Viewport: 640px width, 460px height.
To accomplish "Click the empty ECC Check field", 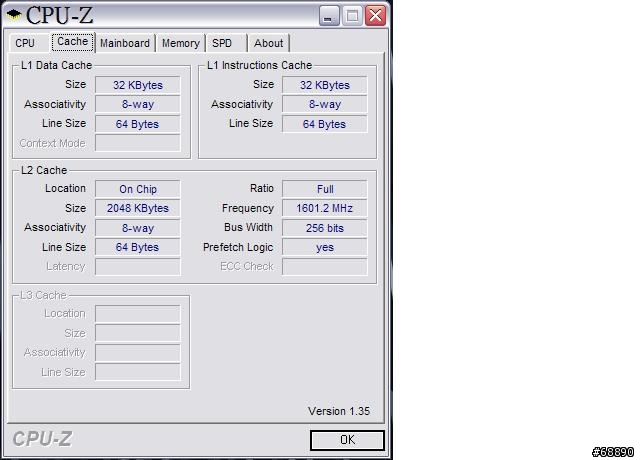I will (324, 267).
